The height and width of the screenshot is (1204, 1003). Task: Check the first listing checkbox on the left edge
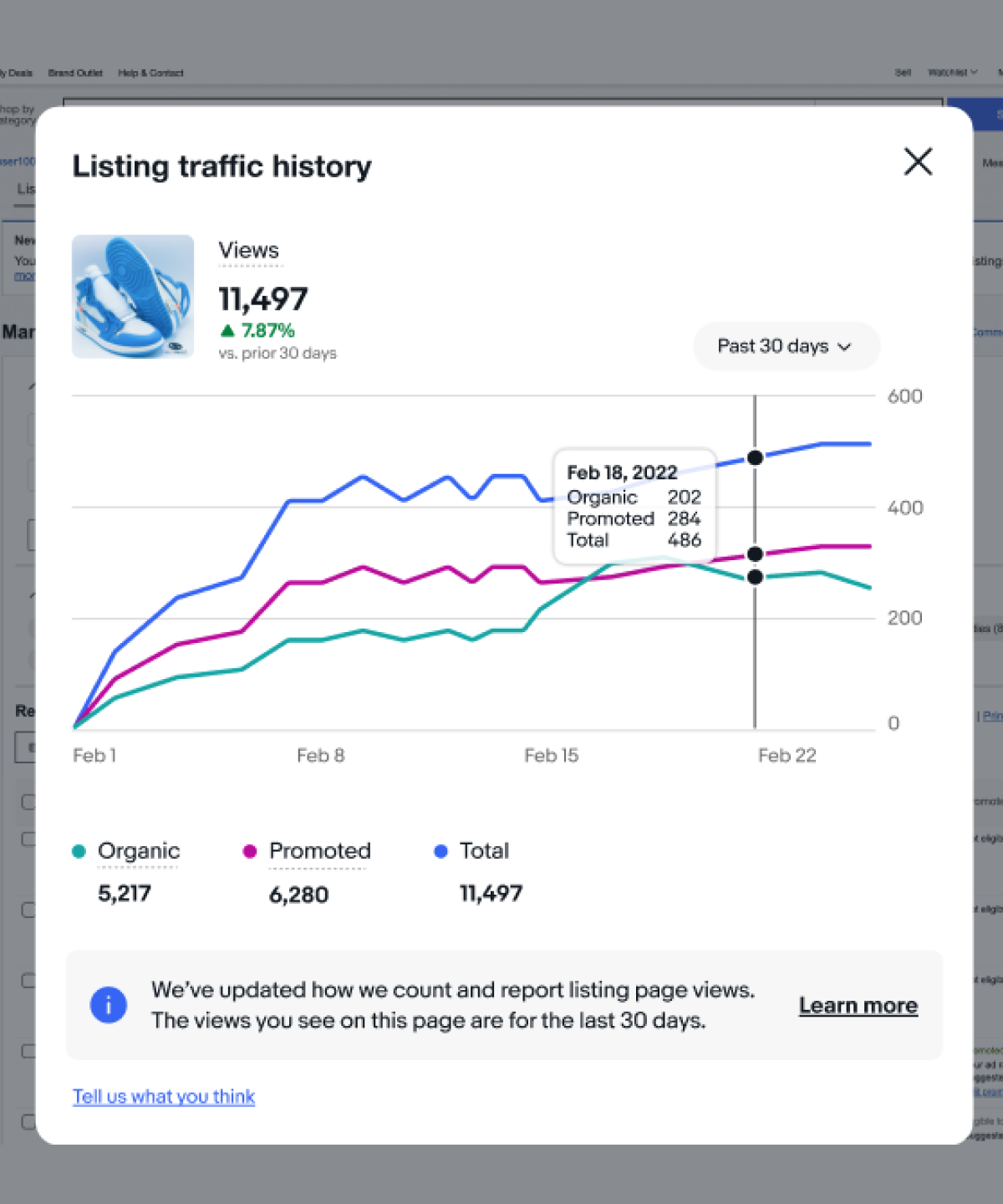tap(28, 802)
